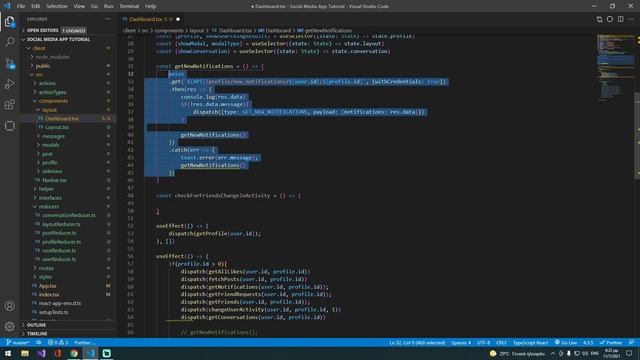The height and width of the screenshot is (360, 640).
Task: Open the Accounts icon in activity bar
Action: click(9, 306)
